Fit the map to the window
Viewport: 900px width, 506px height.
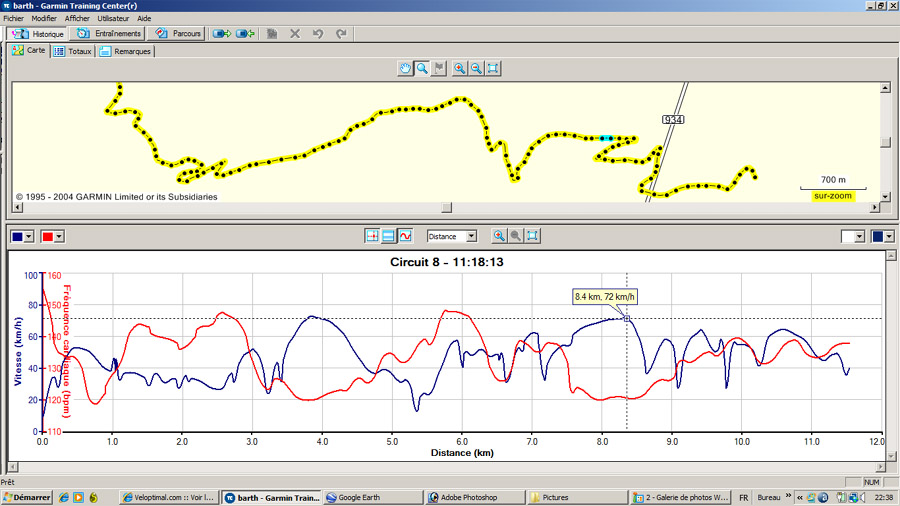pos(494,68)
